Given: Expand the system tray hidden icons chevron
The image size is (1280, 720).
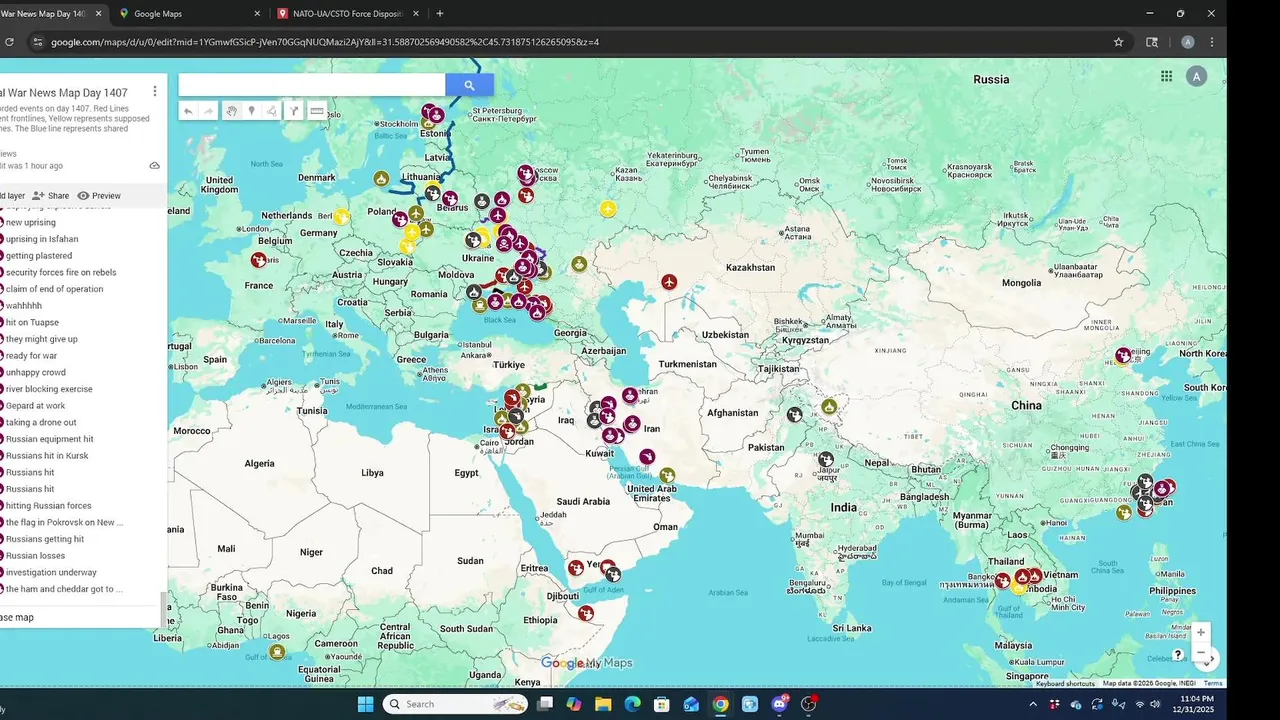Looking at the screenshot, I should (1033, 704).
